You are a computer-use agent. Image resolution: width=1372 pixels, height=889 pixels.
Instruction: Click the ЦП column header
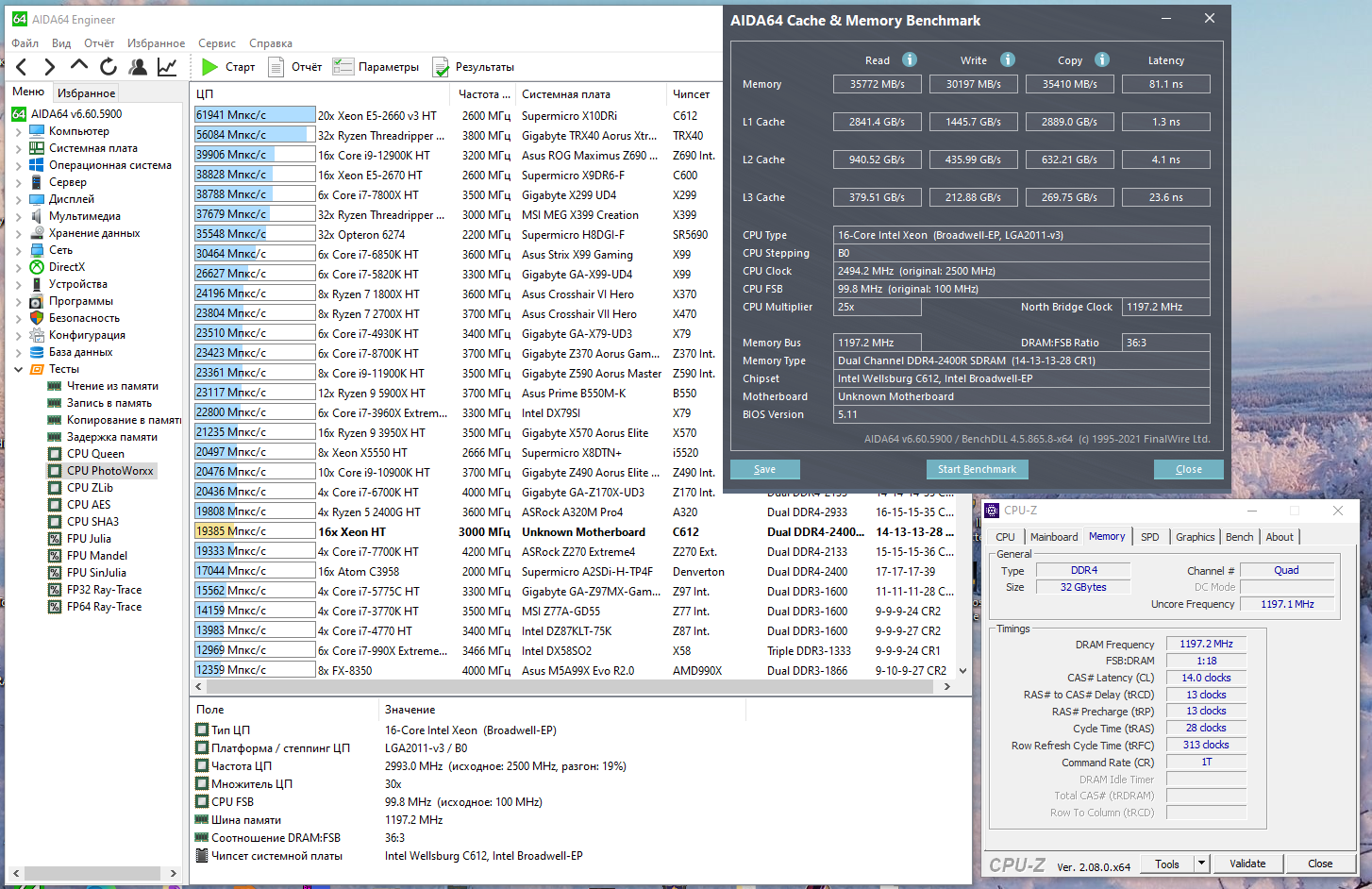coord(322,93)
